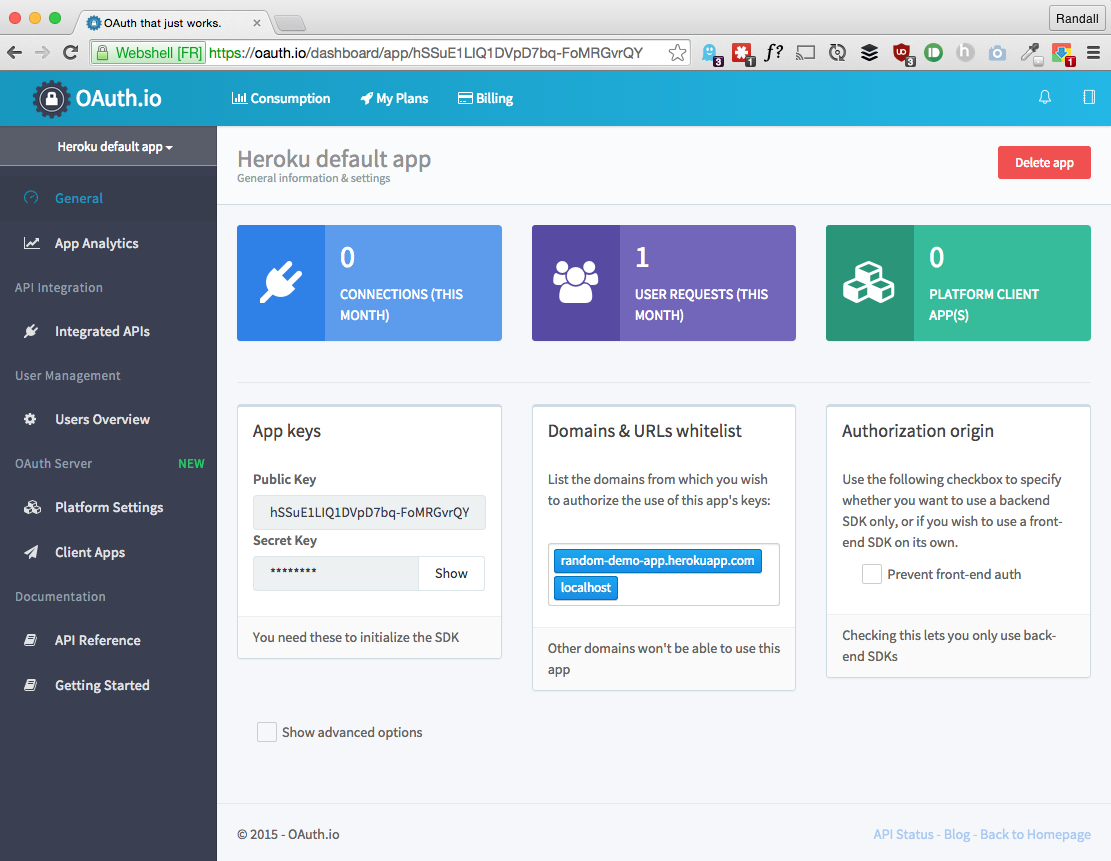Open the API Status footer link

(903, 834)
